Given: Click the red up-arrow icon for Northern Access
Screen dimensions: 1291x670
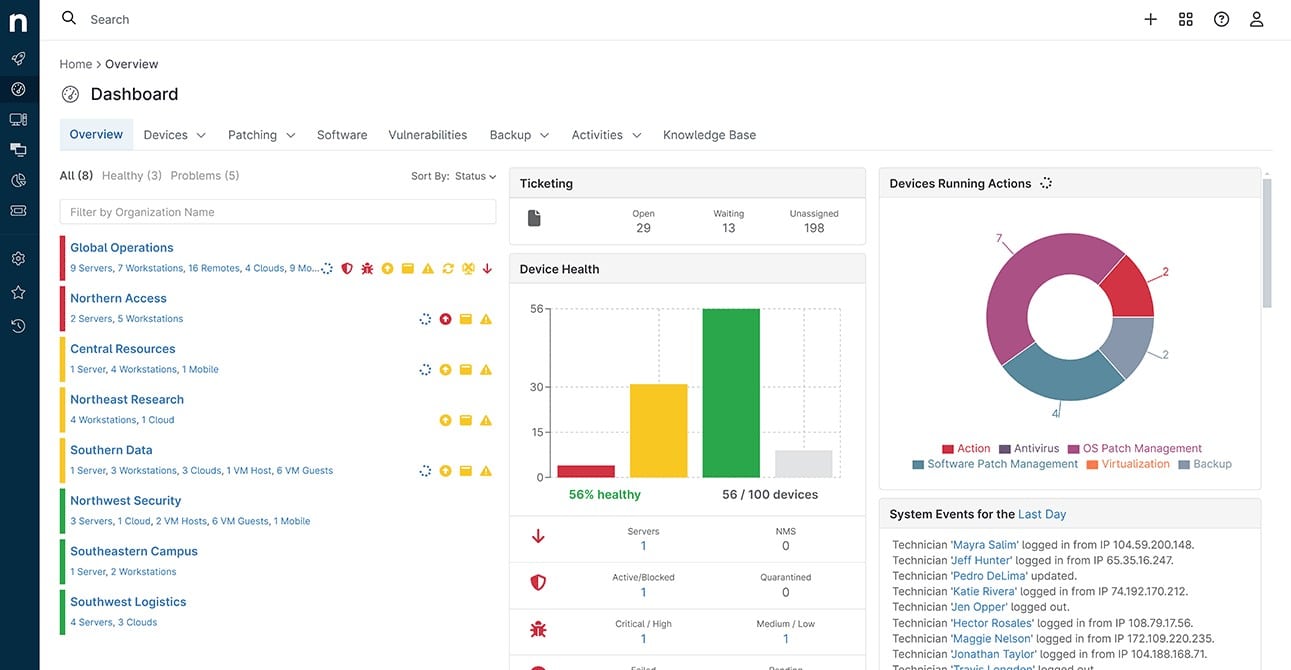Looking at the screenshot, I should [x=445, y=319].
